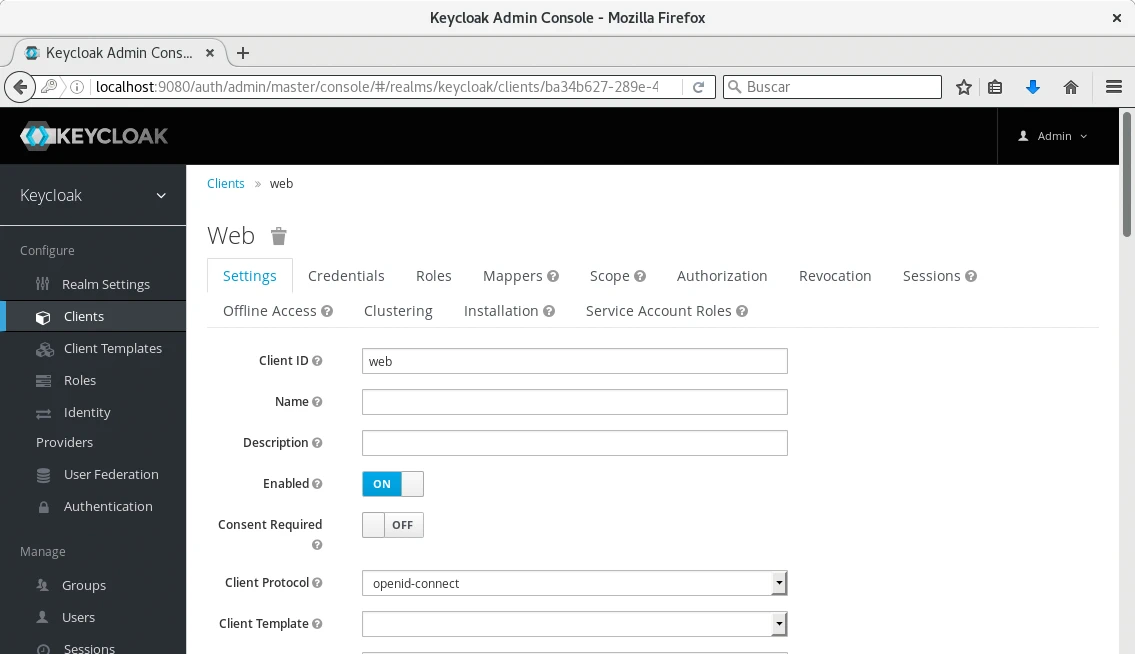Click the help icon beside Client ID
Viewport: 1135px width, 654px height.
coord(317,361)
